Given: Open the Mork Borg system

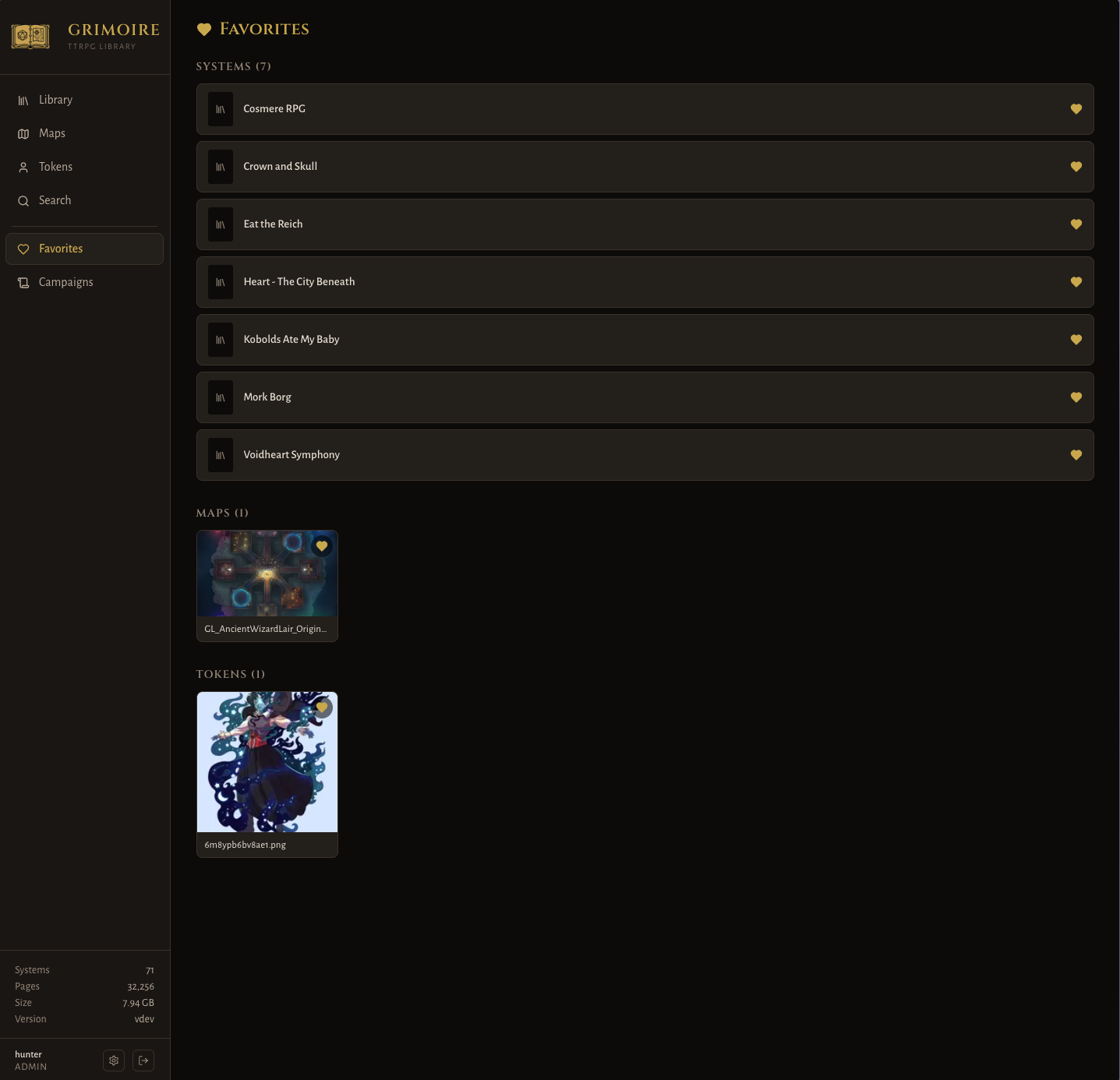Looking at the screenshot, I should coord(645,397).
